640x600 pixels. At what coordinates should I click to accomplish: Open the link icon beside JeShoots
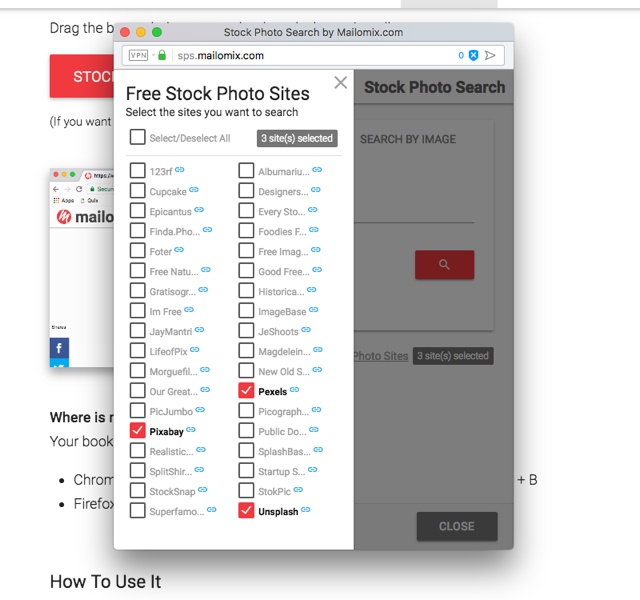point(306,330)
